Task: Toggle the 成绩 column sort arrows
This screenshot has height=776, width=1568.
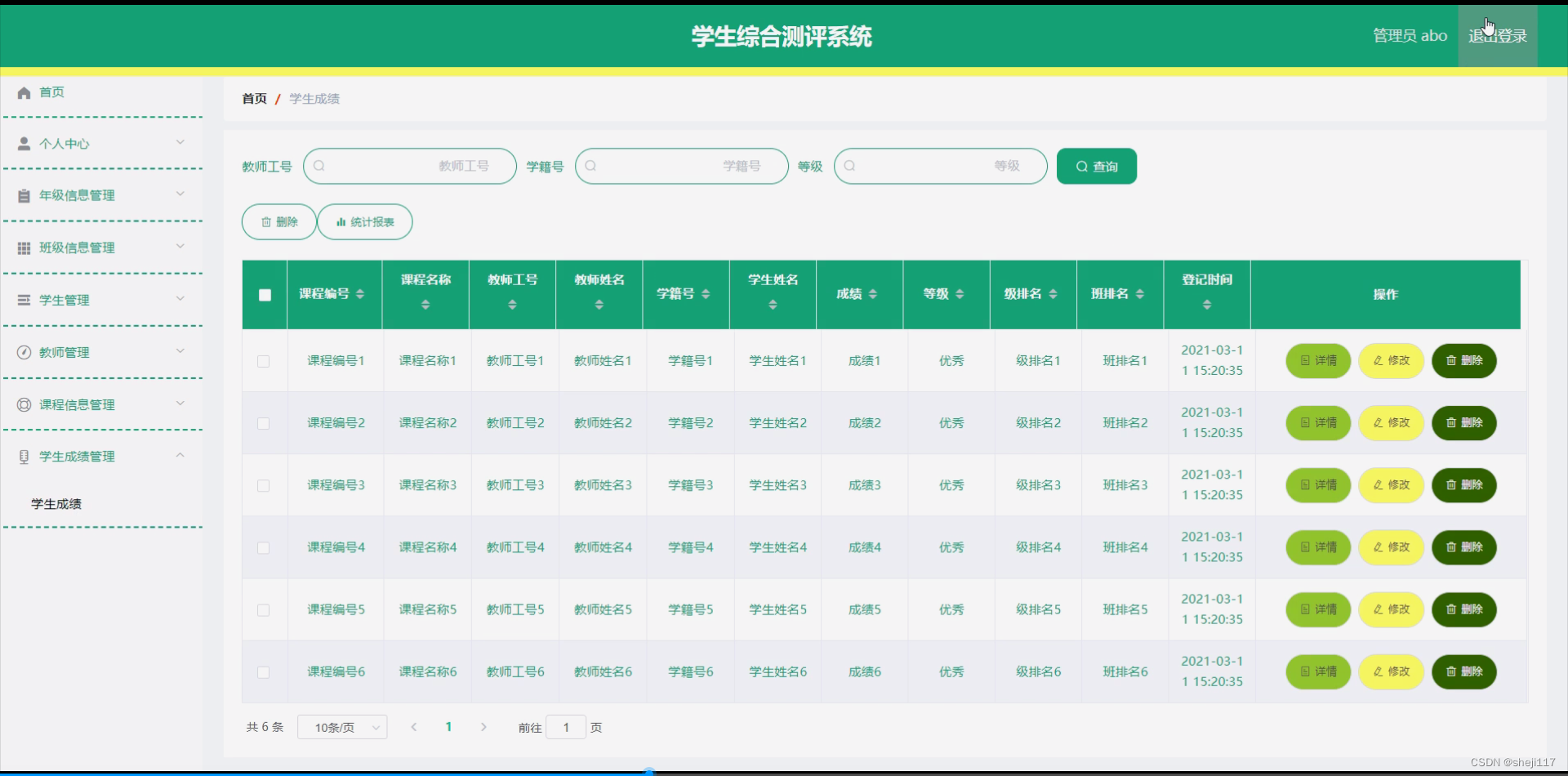Action: [x=875, y=294]
